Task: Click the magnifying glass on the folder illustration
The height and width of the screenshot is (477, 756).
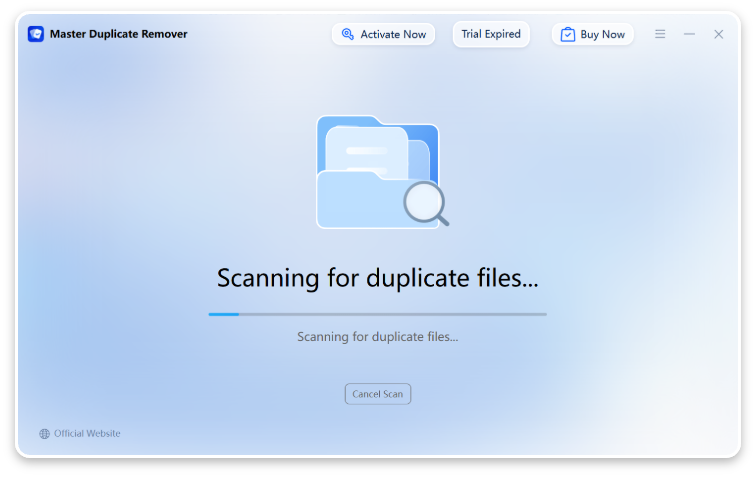Action: (426, 204)
